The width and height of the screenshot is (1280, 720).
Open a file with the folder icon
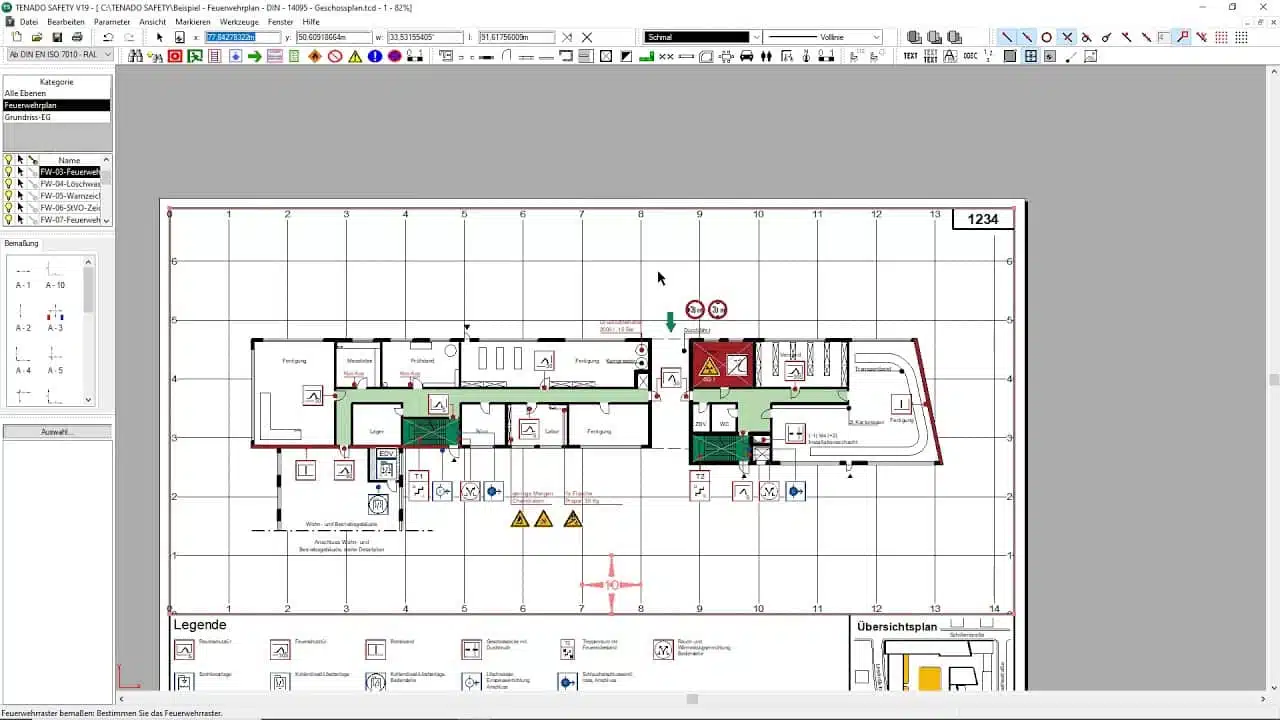click(37, 37)
